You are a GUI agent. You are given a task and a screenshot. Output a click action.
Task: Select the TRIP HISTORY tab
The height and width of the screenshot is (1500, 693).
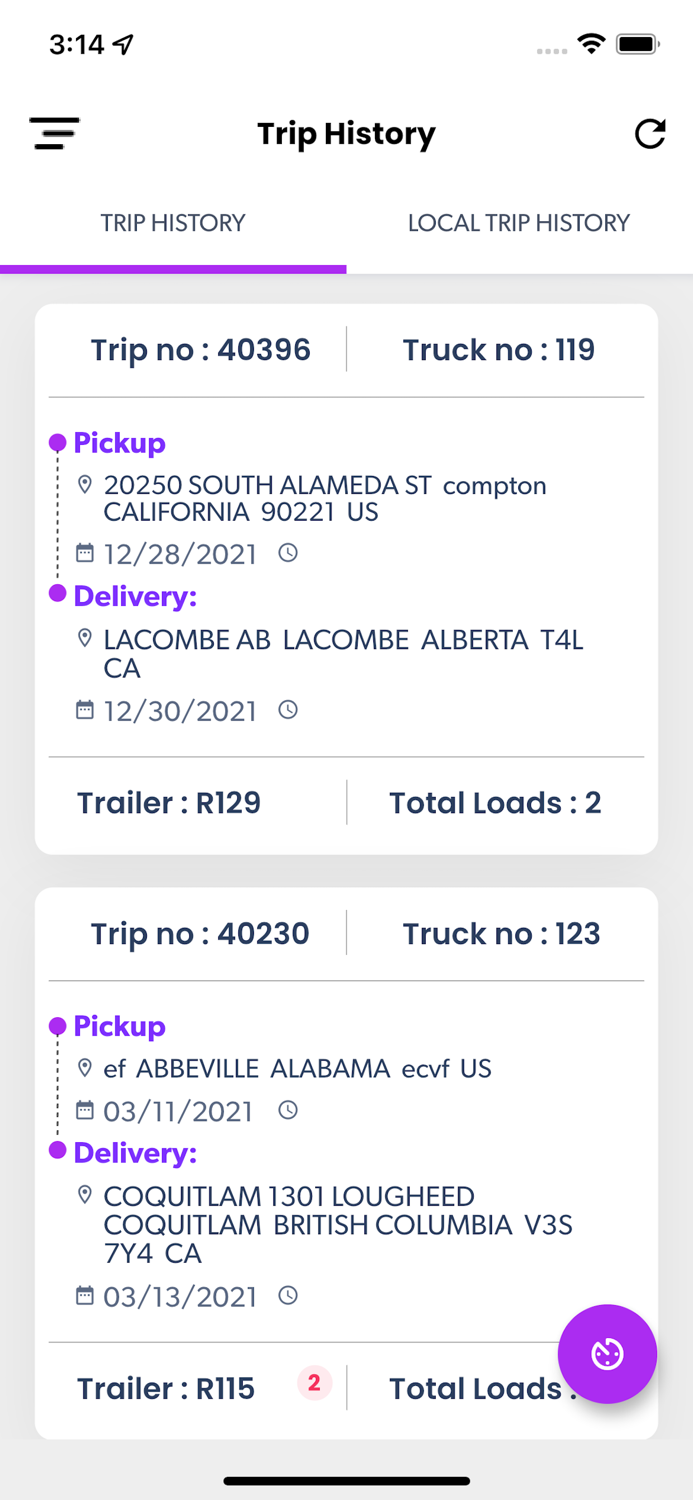pyautogui.click(x=173, y=222)
